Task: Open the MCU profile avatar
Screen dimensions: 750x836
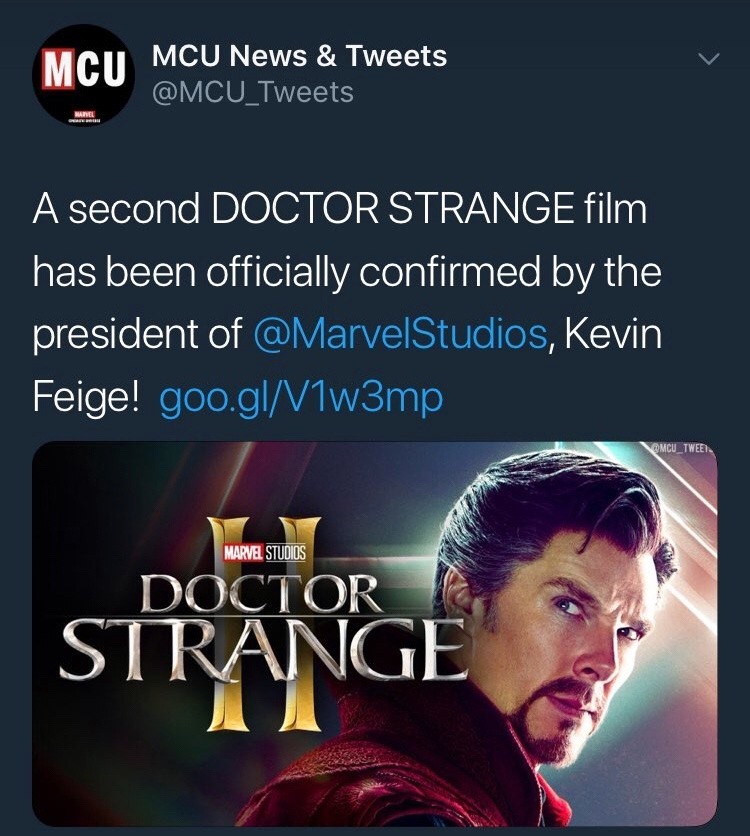Action: [x=85, y=78]
